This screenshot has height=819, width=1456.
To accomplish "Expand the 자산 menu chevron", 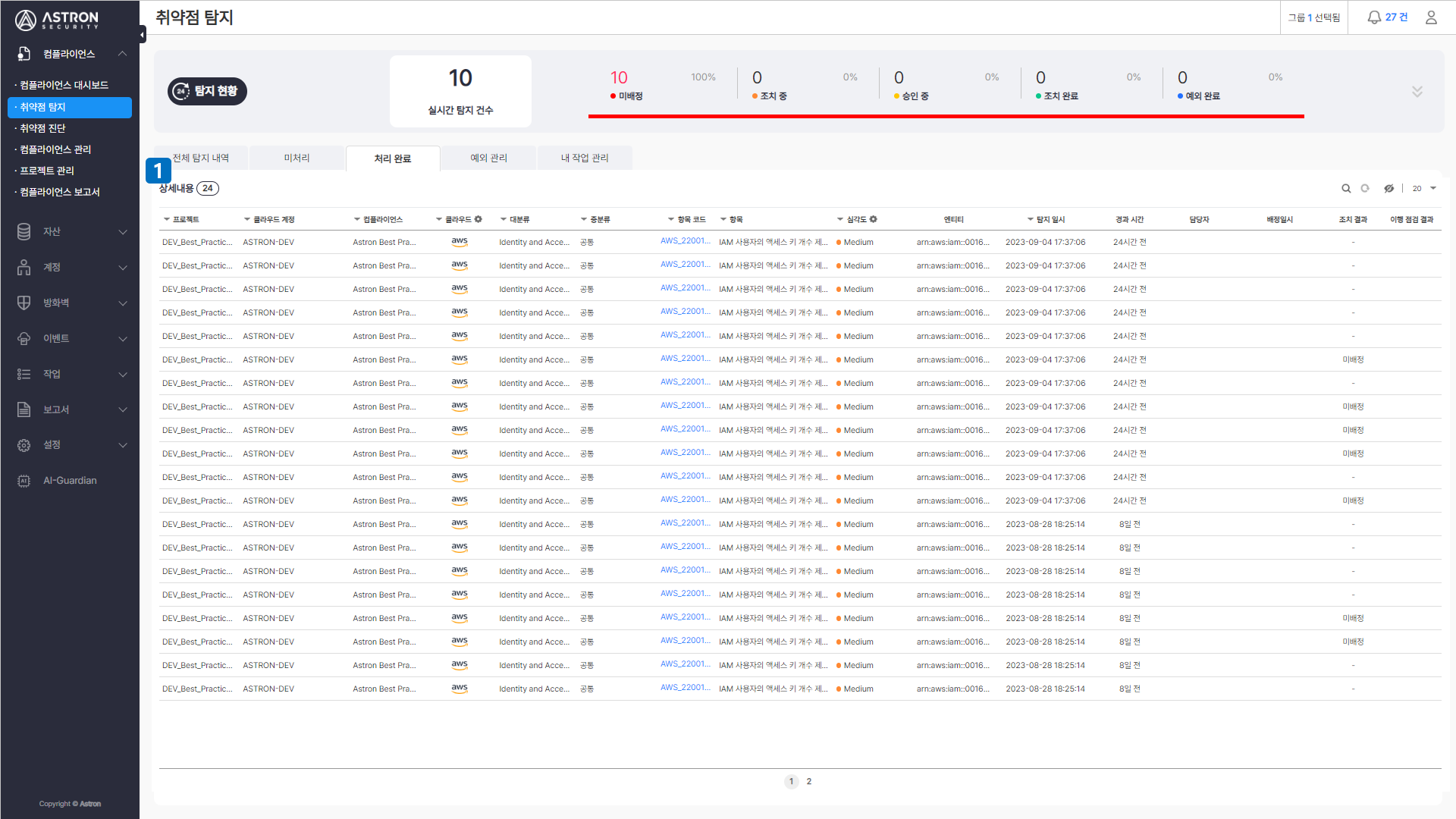I will point(123,232).
